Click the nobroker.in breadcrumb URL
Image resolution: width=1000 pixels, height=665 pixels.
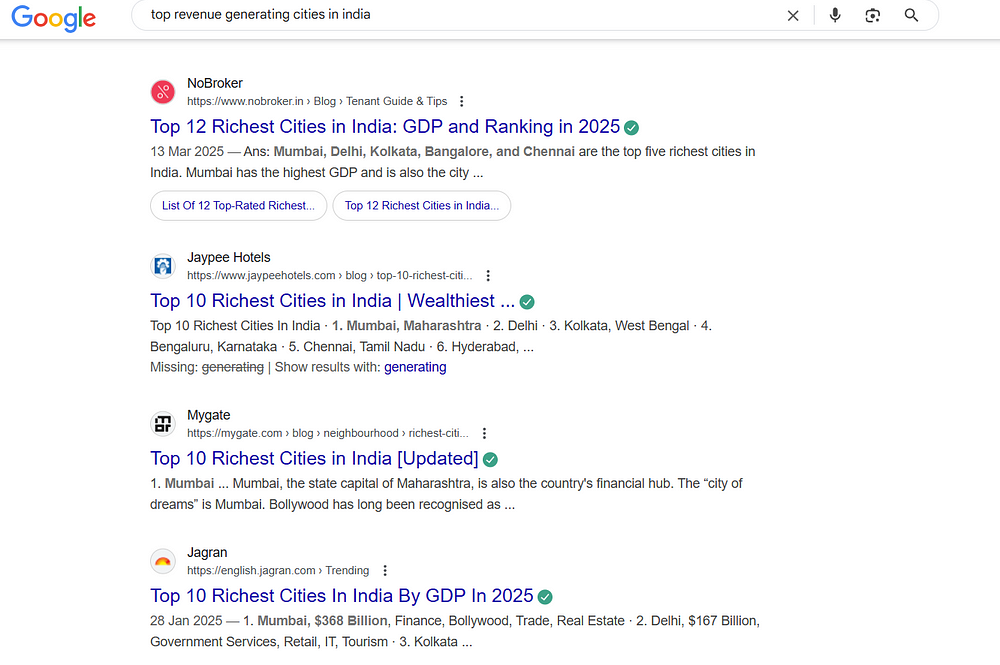[317, 101]
